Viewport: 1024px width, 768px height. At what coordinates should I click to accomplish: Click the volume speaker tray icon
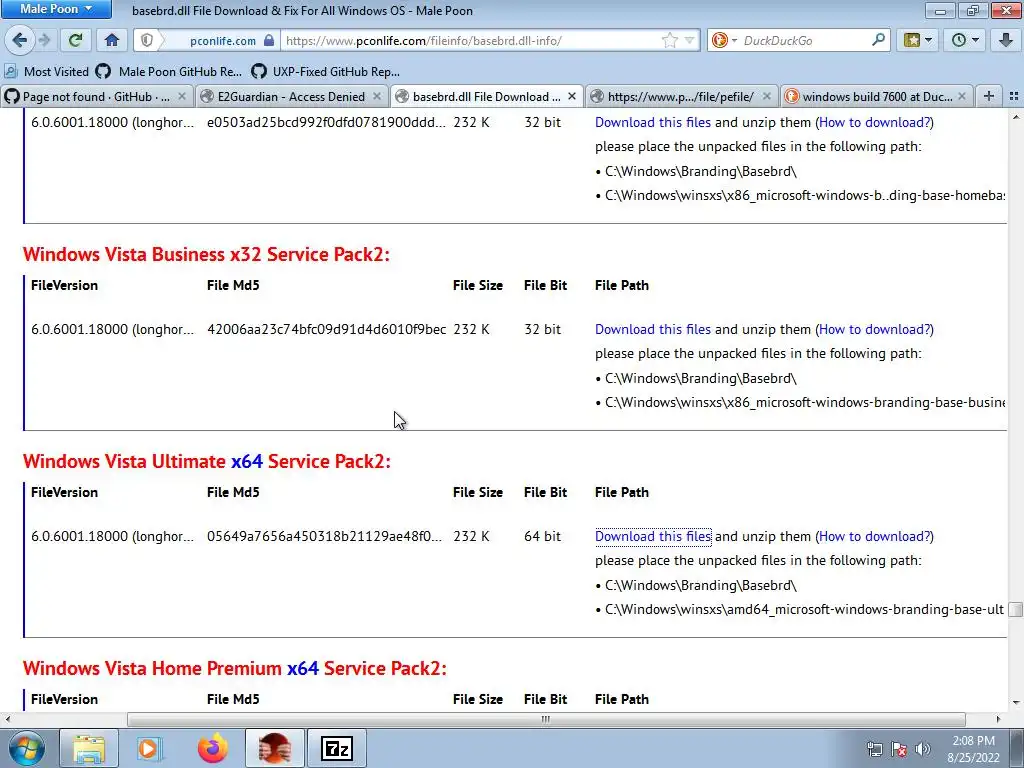click(x=923, y=749)
